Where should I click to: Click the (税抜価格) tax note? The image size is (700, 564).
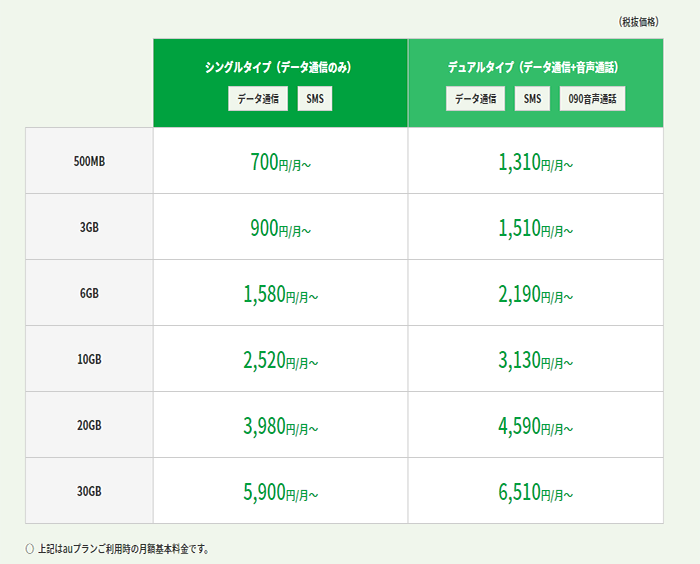pos(638,22)
